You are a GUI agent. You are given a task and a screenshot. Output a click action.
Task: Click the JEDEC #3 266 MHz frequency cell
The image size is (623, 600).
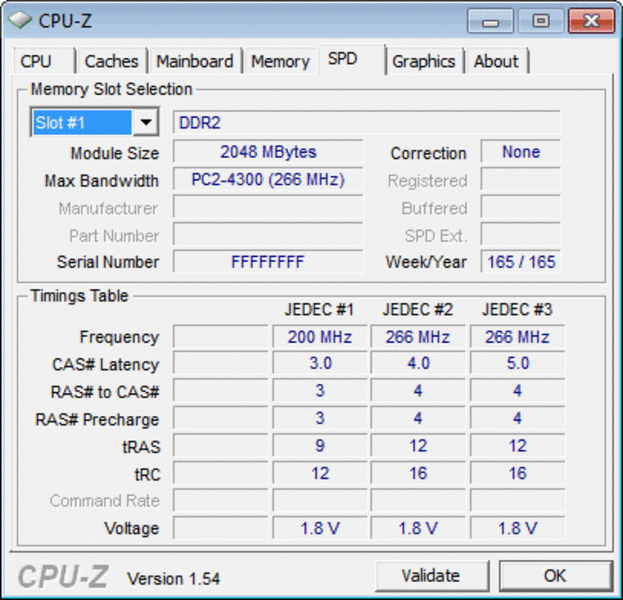click(517, 337)
